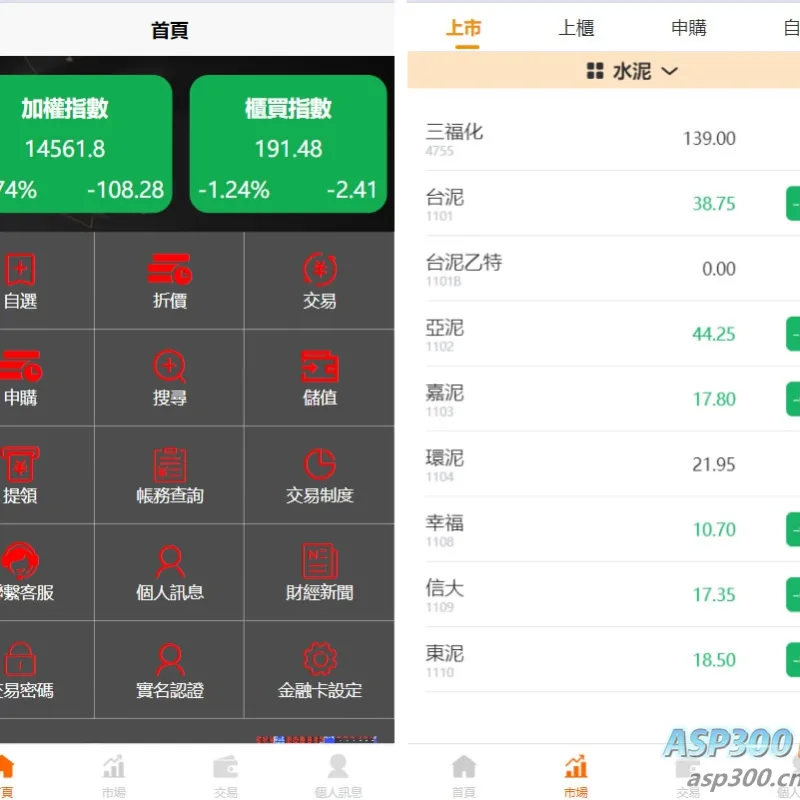Open the 申購 subscription grid icon
The height and width of the screenshot is (800, 800).
coord(20,366)
